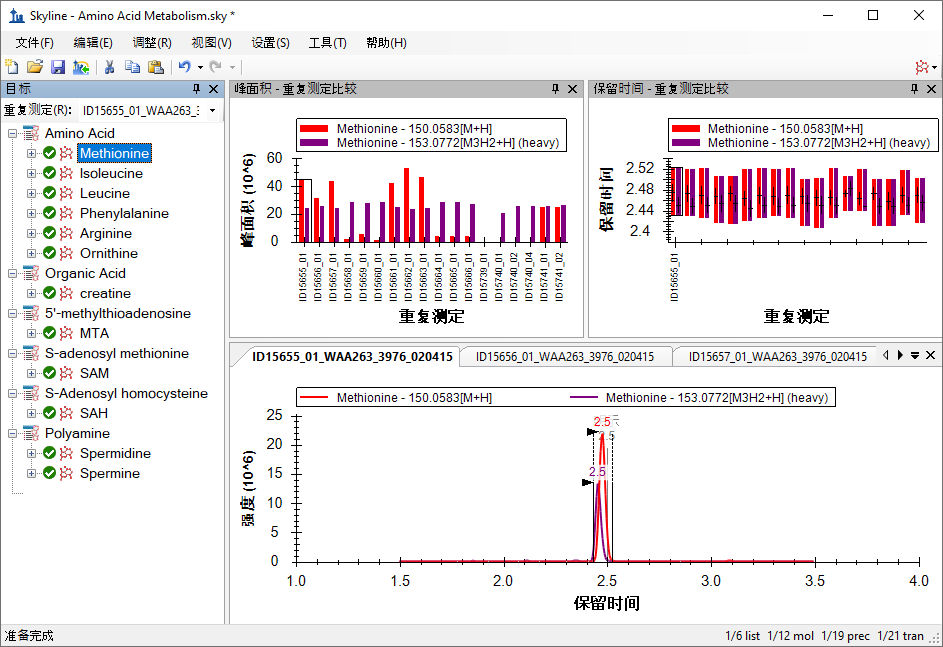Select Phenylalanine in the targets tree
943x647 pixels.
pyautogui.click(x=124, y=213)
